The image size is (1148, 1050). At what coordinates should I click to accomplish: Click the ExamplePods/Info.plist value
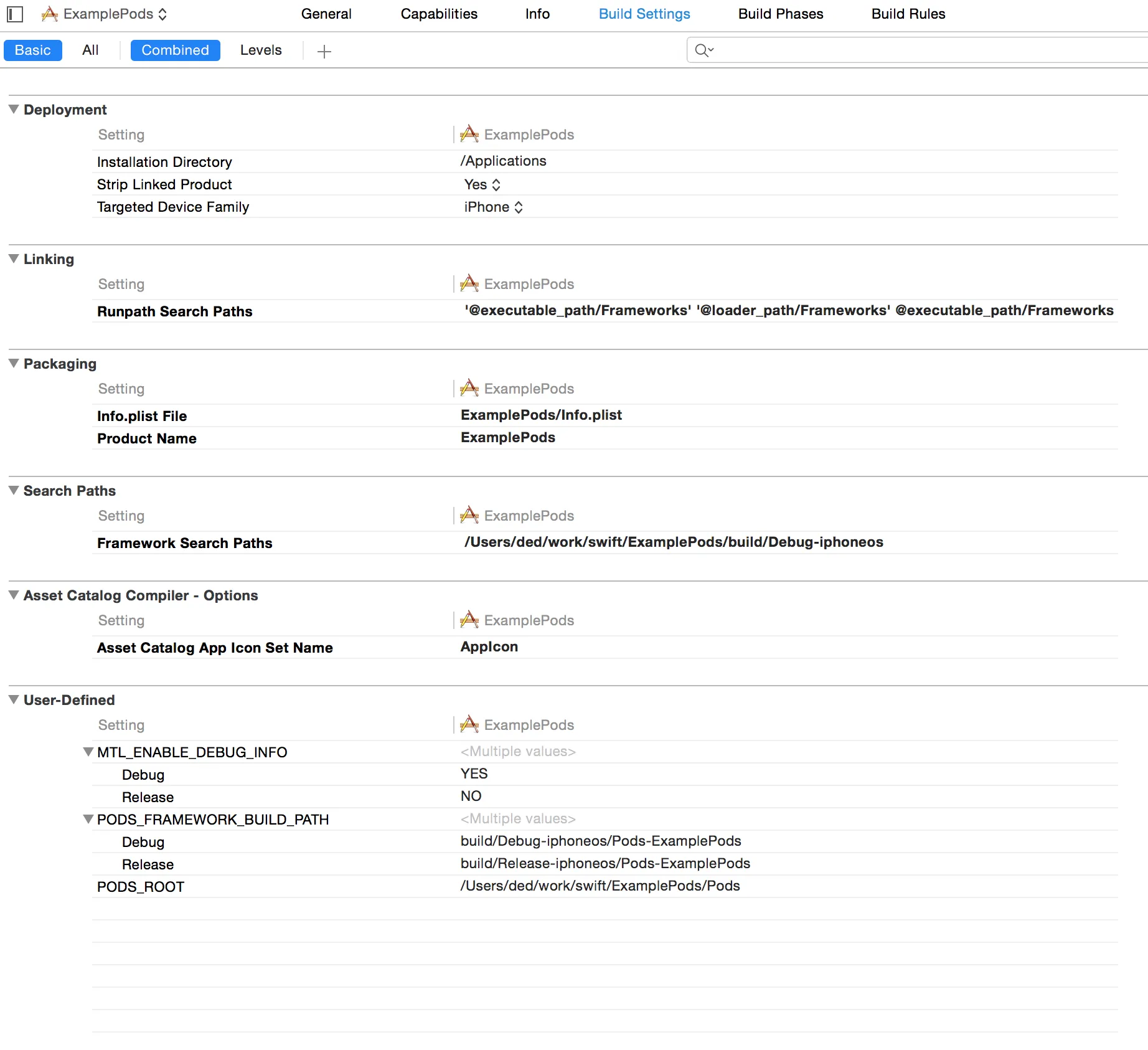[541, 415]
